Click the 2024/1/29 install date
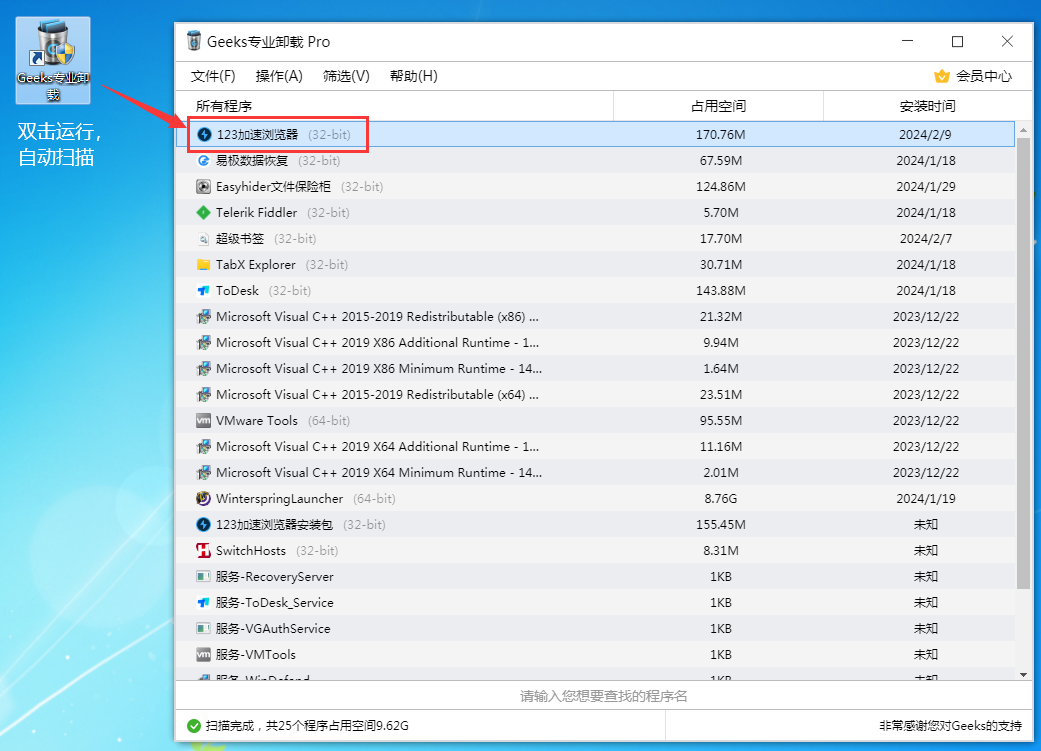The width and height of the screenshot is (1041, 751). tap(926, 187)
